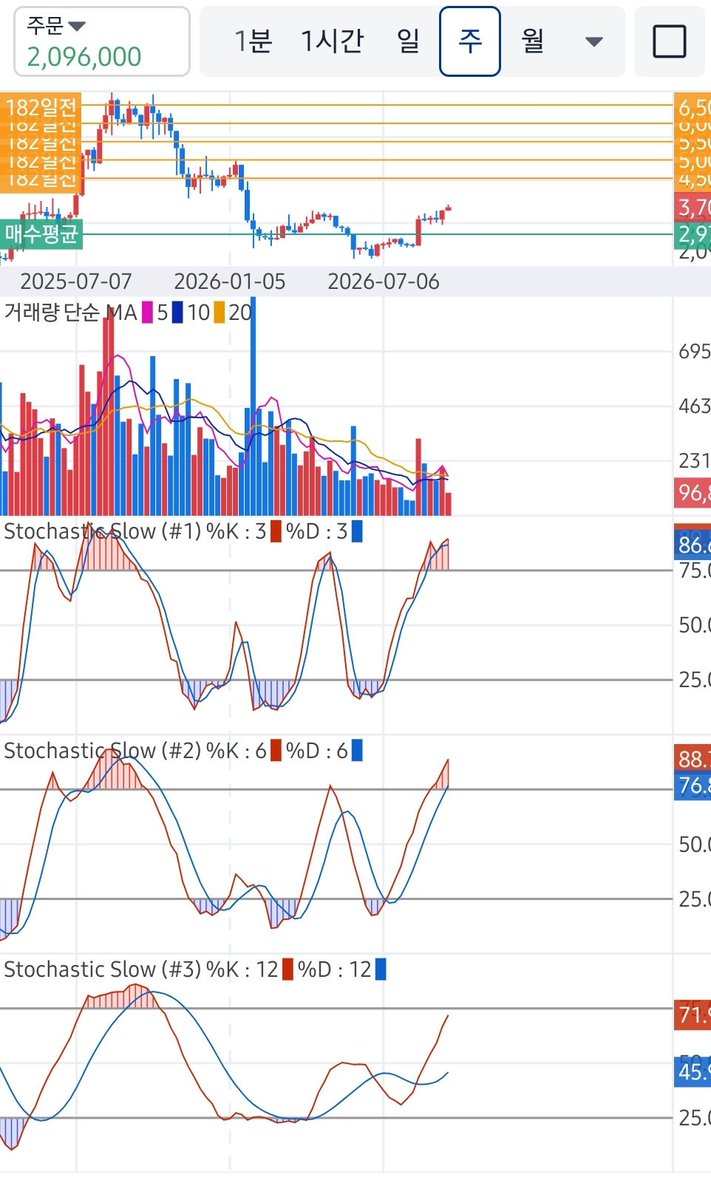Screen dimensions: 711x1200
Task: Tap the 매수평균 average buy label
Action: [41, 235]
